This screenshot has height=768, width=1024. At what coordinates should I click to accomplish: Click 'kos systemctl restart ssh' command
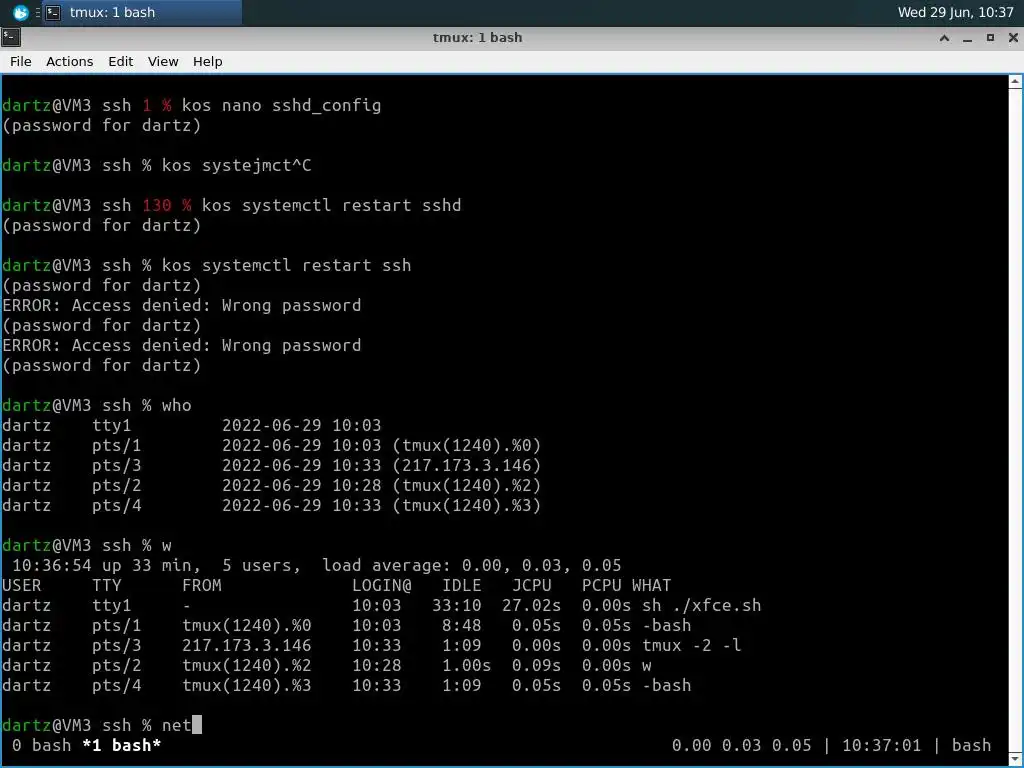coord(287,265)
